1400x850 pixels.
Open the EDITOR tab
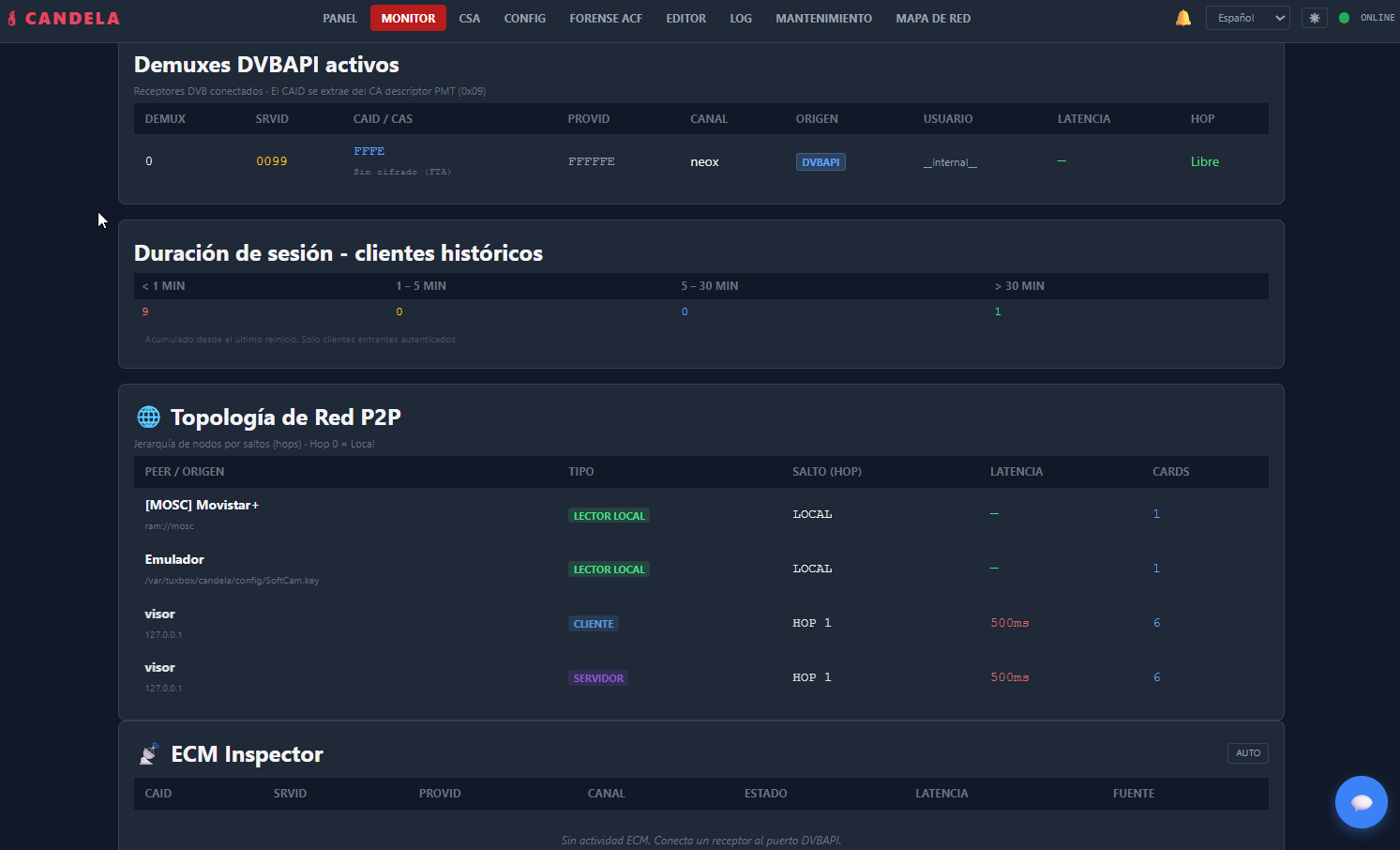[x=686, y=18]
